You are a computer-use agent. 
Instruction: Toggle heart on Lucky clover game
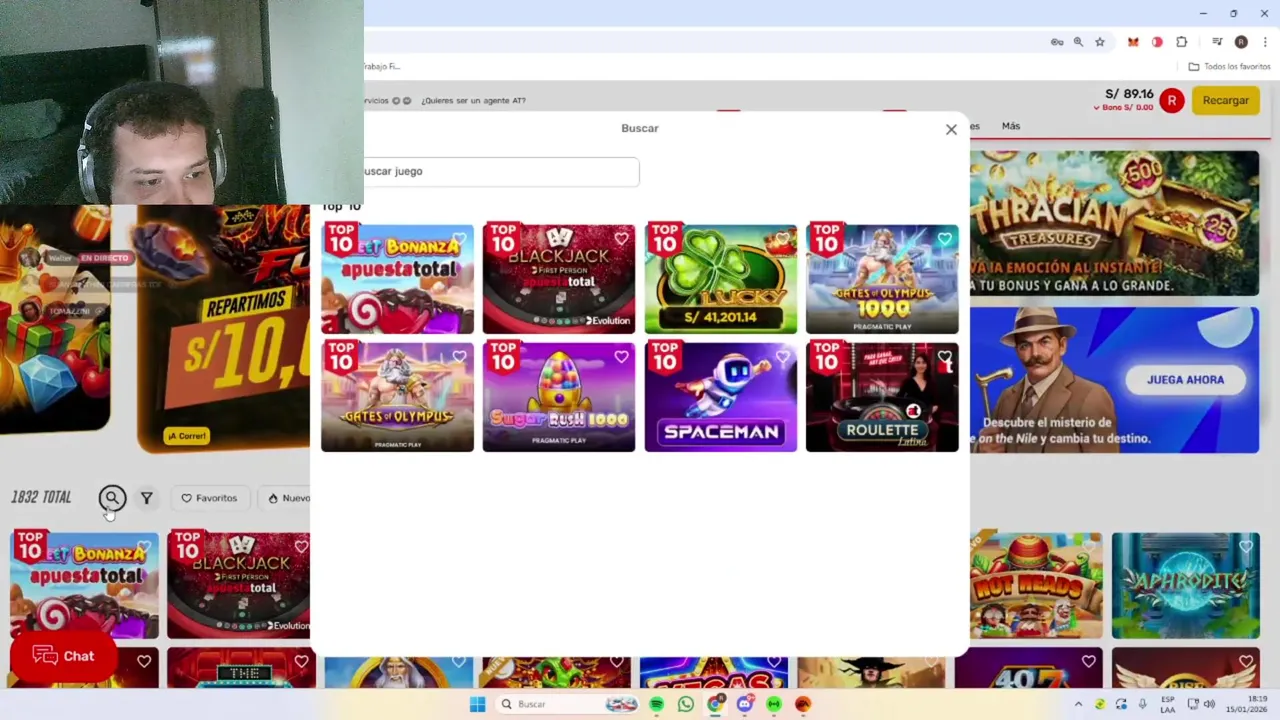782,239
